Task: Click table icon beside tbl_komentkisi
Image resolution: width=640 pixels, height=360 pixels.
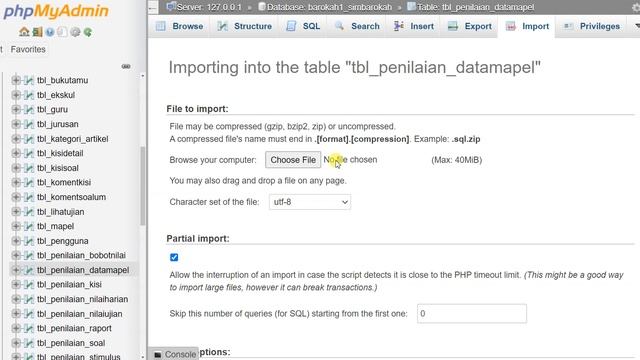Action: 29,182
